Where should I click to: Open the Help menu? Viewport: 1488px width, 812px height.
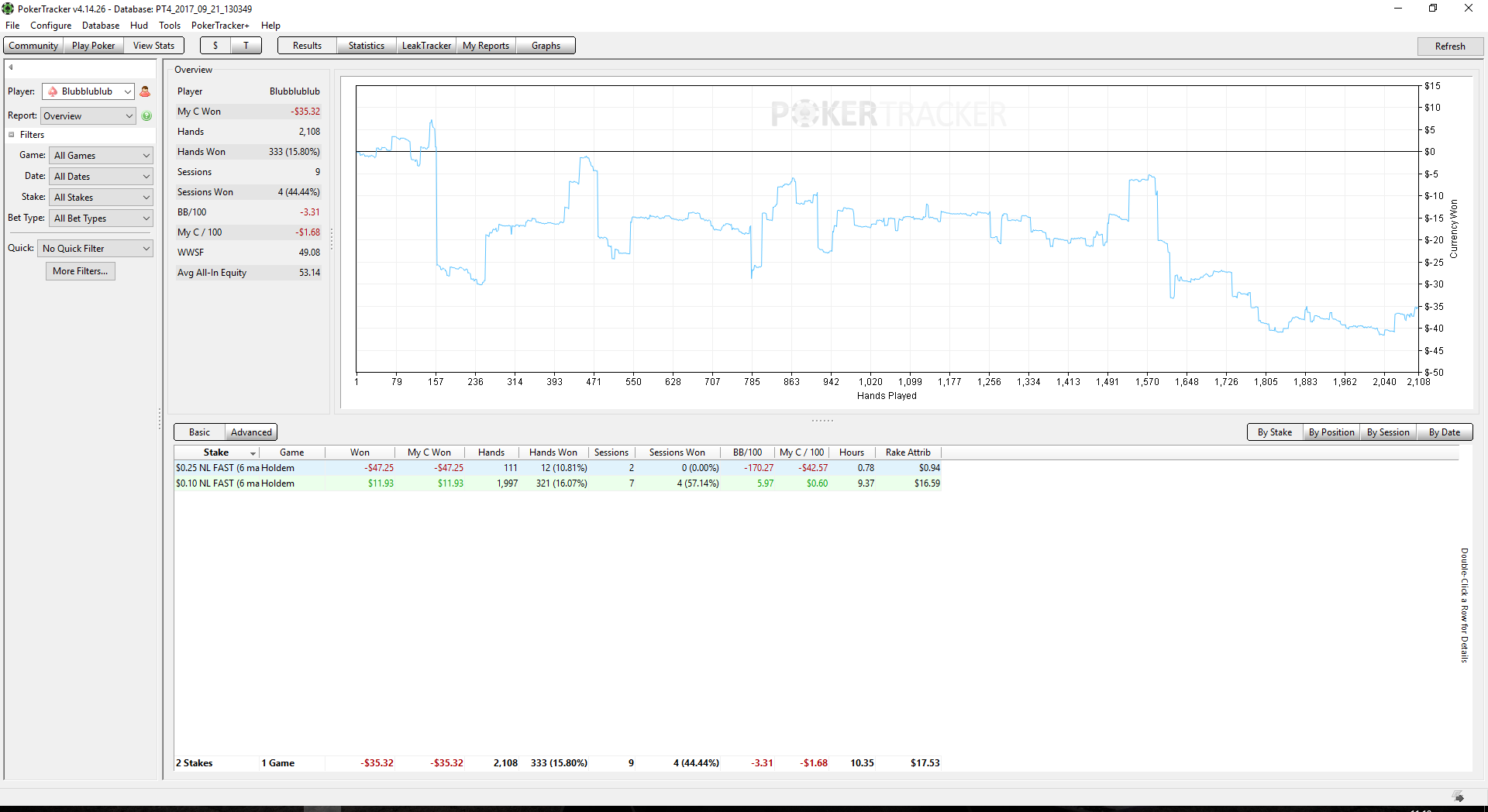tap(270, 26)
